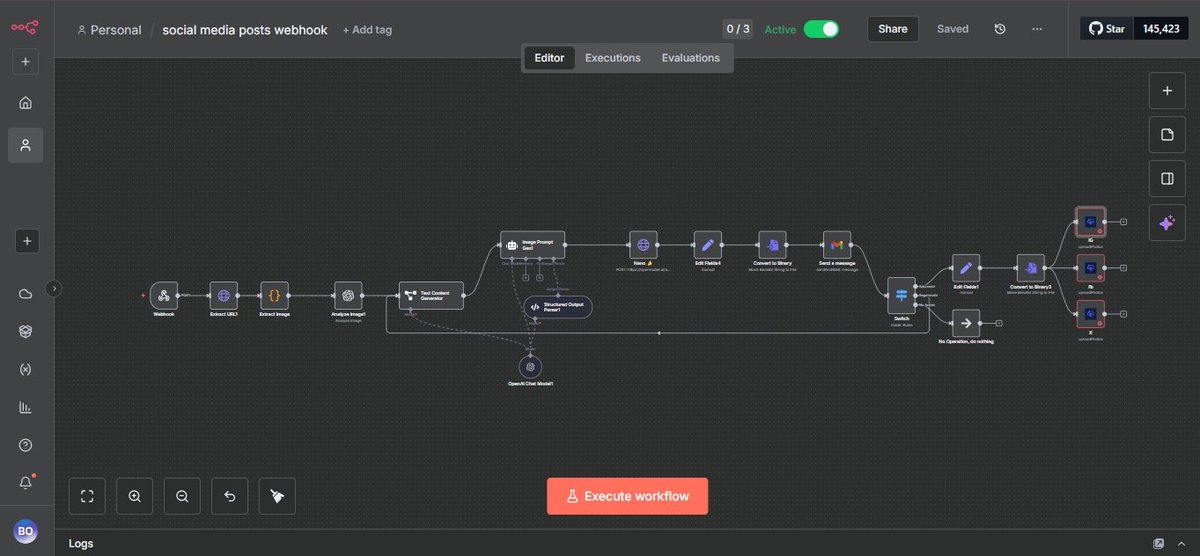Toggle the focus panel icon on the right
This screenshot has width=1200, height=556.
coord(1166,179)
